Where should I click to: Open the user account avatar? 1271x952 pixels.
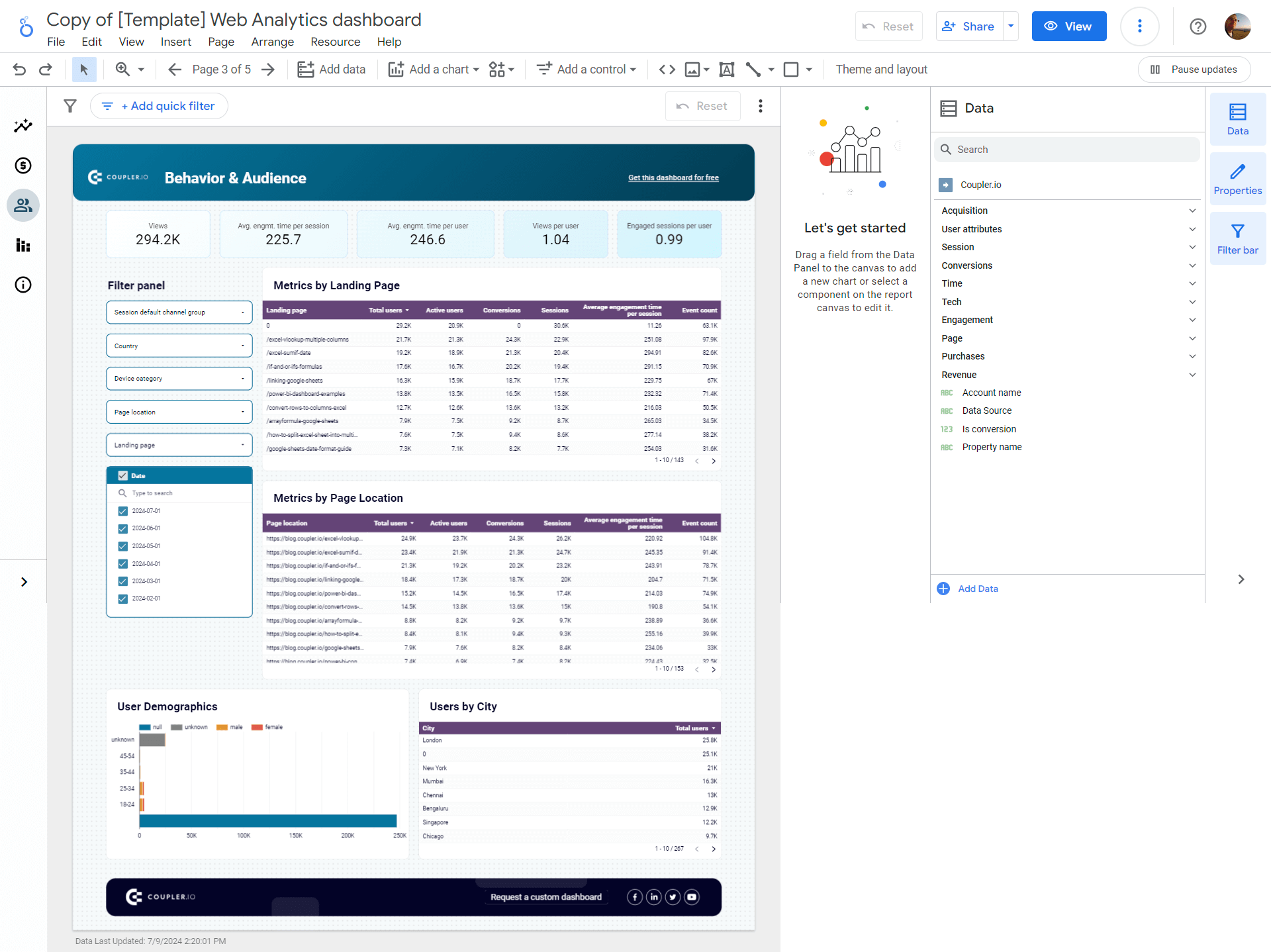click(1237, 26)
